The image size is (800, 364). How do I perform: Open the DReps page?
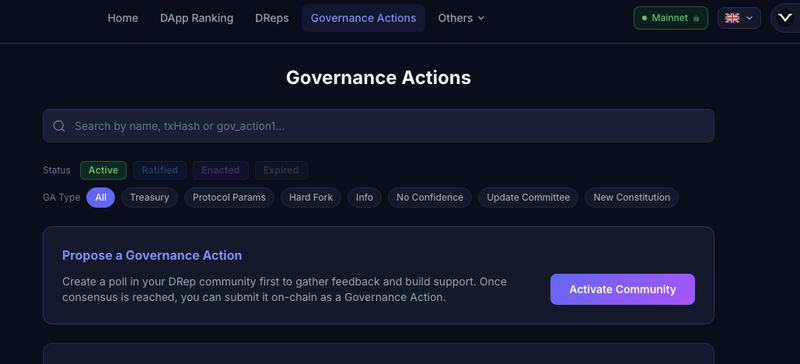(272, 18)
